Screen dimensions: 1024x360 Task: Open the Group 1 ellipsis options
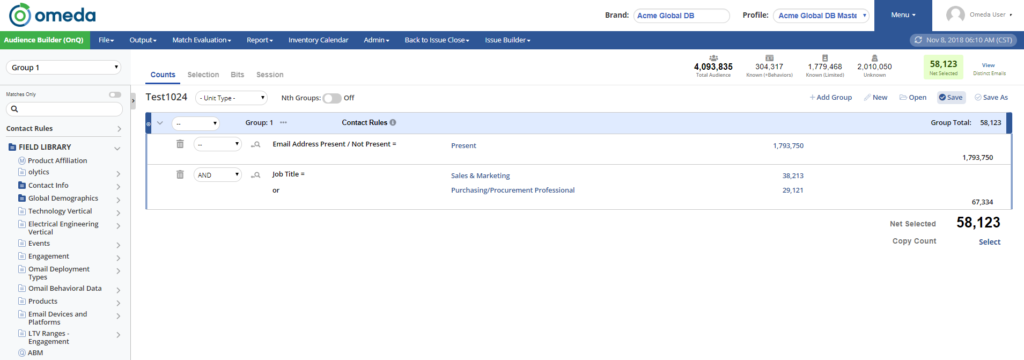tap(283, 122)
